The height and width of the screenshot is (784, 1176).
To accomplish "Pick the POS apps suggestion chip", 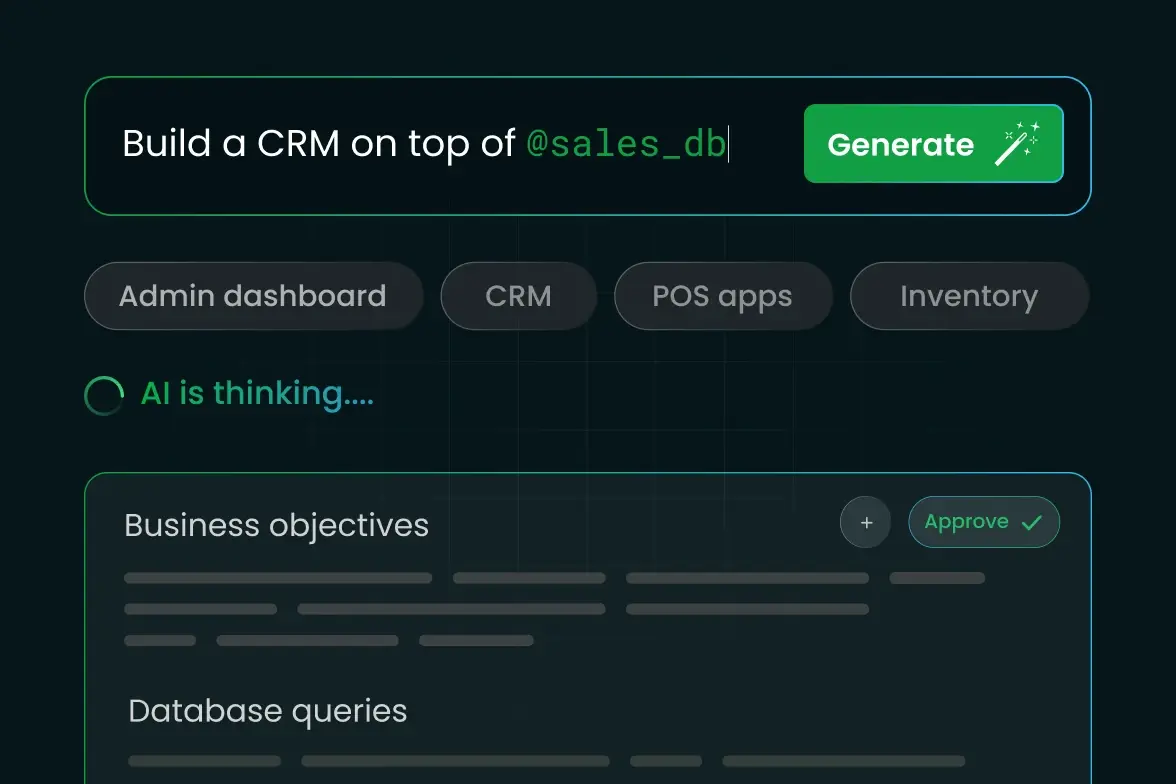I will (722, 296).
